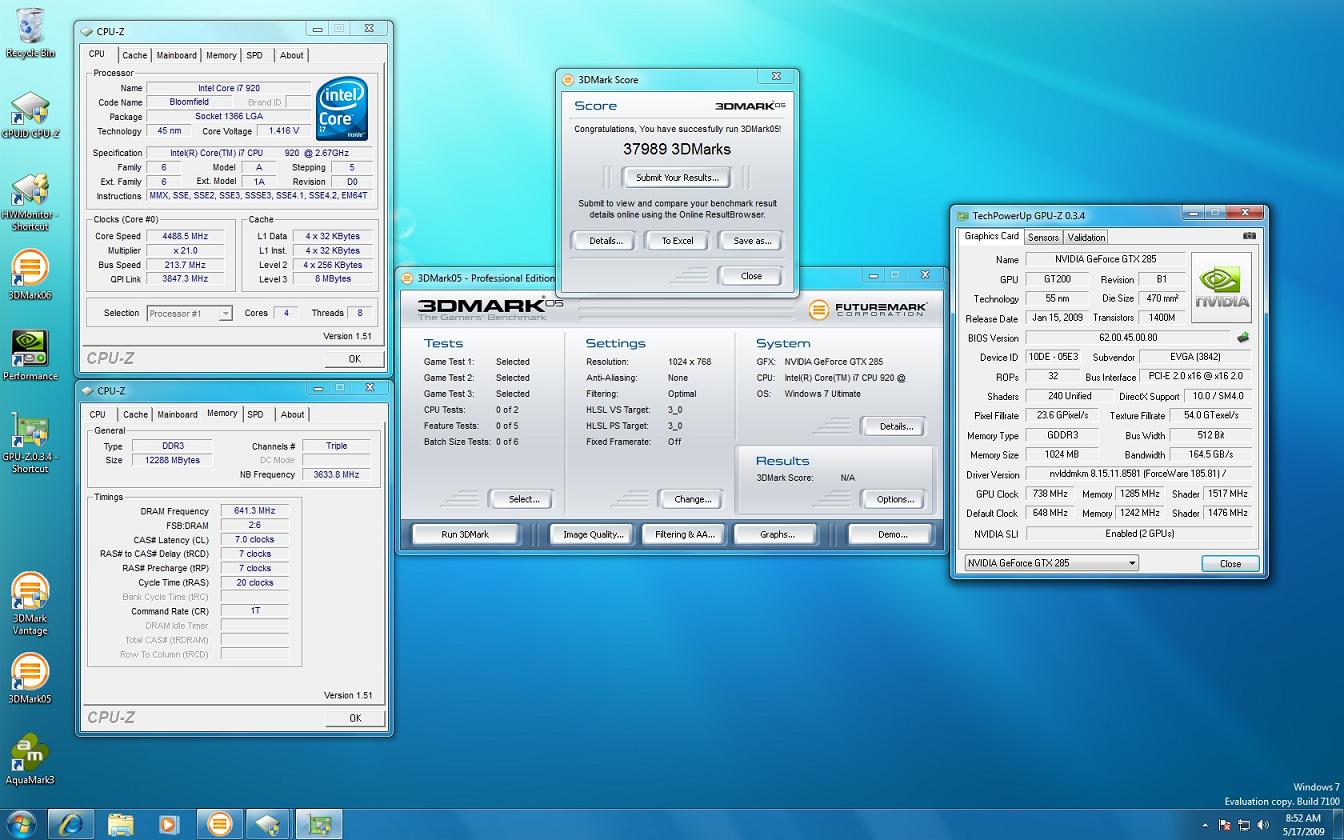1344x840 pixels.
Task: Open About tab in upper CPU-Z window
Action: pyautogui.click(x=291, y=55)
